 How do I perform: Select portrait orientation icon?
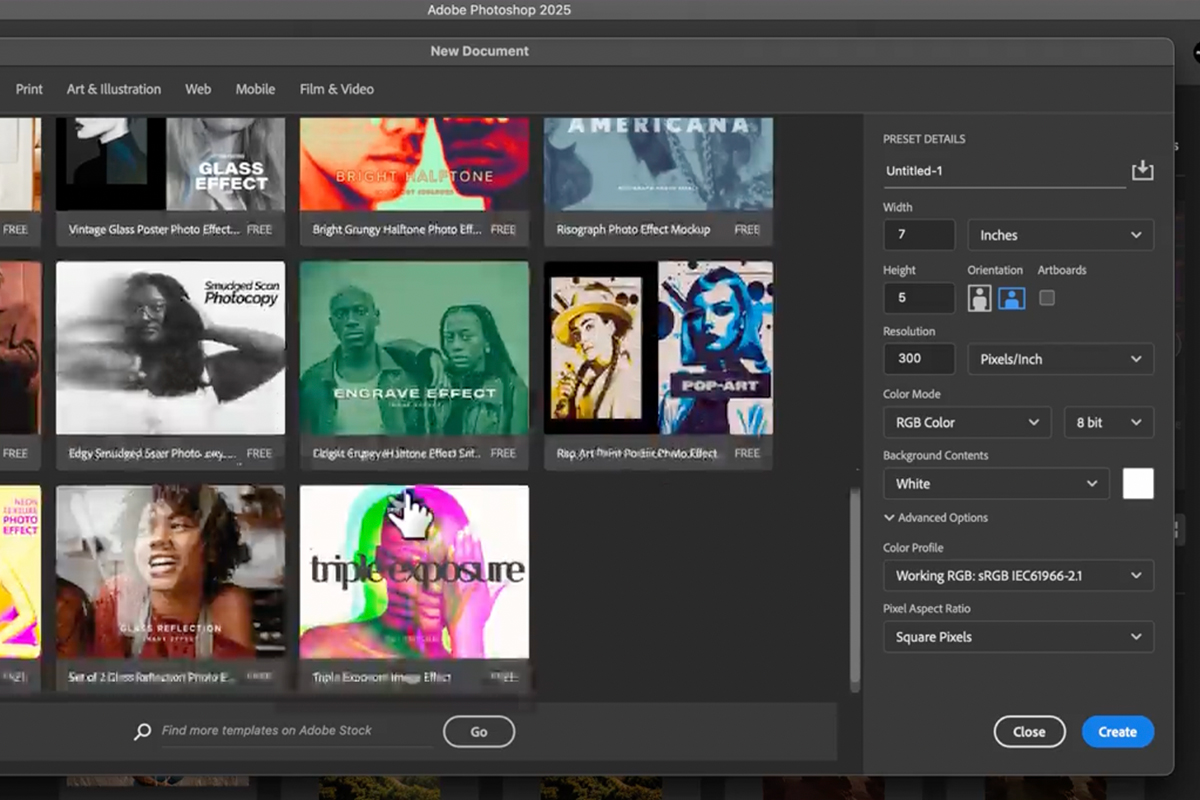(979, 298)
